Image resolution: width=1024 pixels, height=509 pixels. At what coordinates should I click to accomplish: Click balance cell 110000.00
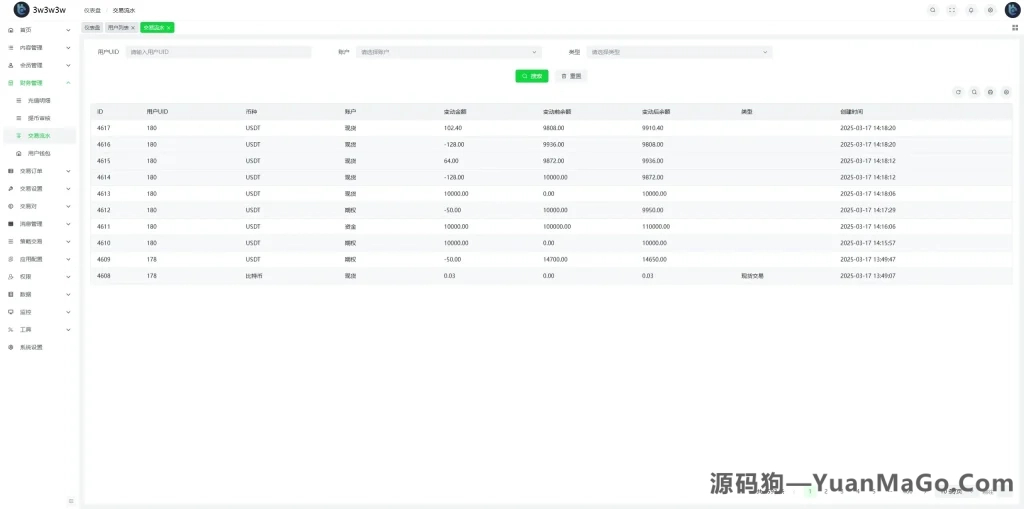(656, 227)
